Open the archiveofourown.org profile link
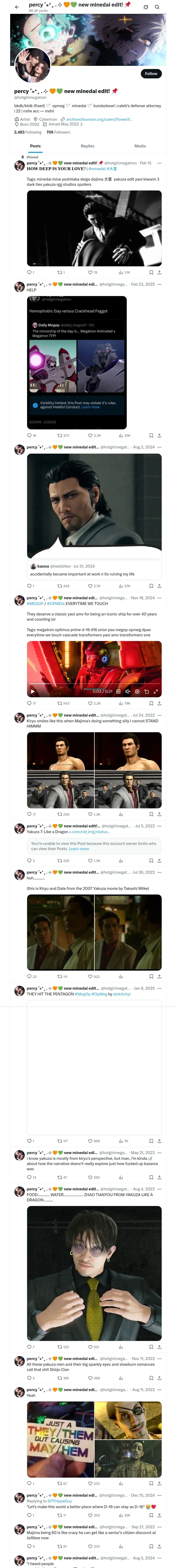 99,119
